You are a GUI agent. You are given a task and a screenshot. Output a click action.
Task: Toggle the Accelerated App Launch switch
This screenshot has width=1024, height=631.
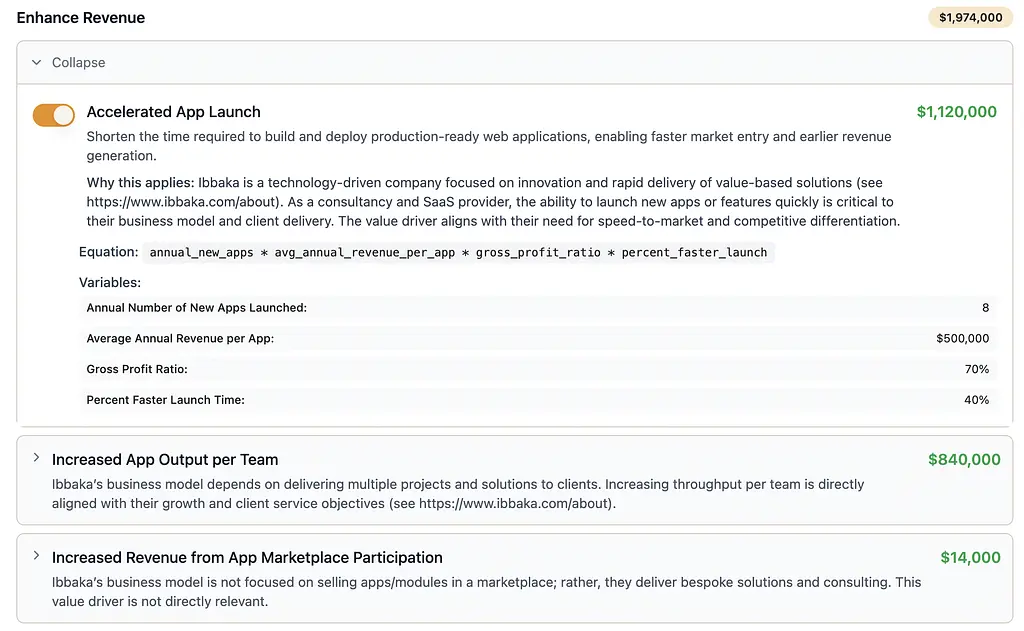(53, 115)
